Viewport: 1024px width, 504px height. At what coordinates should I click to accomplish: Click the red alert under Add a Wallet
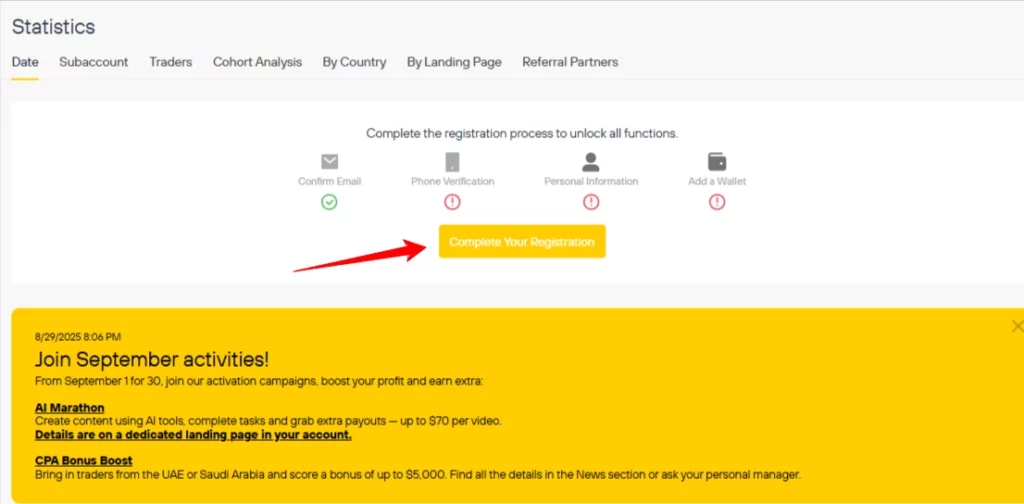[x=717, y=202]
